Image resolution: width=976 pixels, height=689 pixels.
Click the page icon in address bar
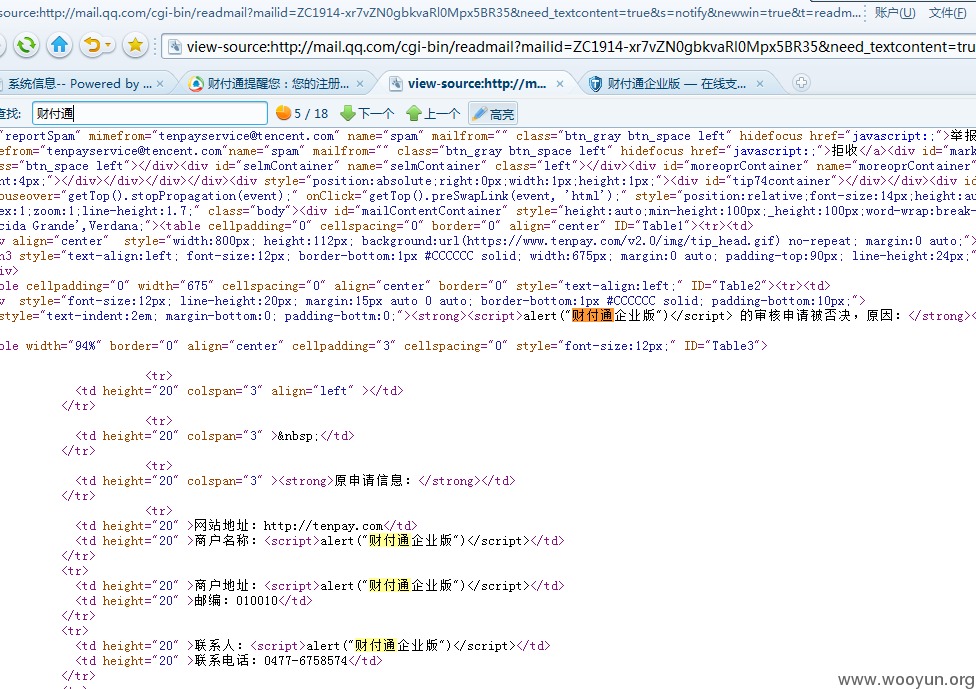coord(175,47)
